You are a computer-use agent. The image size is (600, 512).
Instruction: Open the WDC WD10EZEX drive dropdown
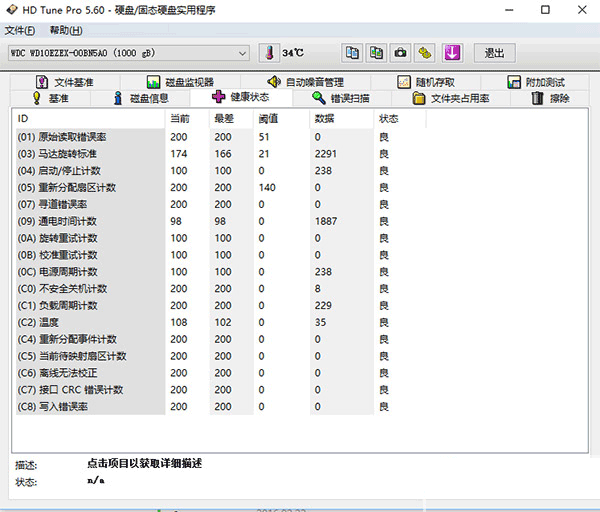pos(129,53)
